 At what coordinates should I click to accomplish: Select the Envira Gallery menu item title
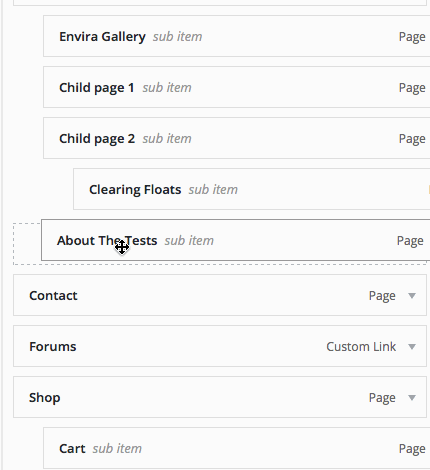tap(102, 37)
